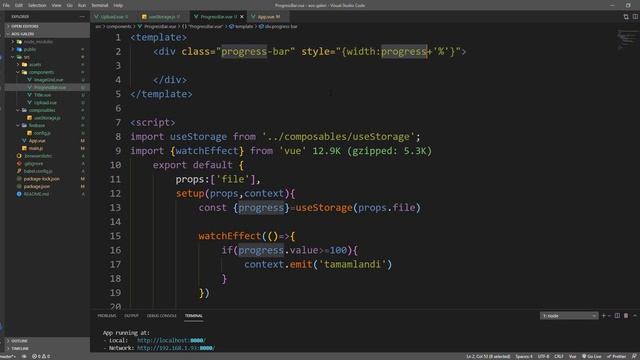Image resolution: width=640 pixels, height=360 pixels.
Task: Collapse the firebase folder
Action: tap(37, 125)
